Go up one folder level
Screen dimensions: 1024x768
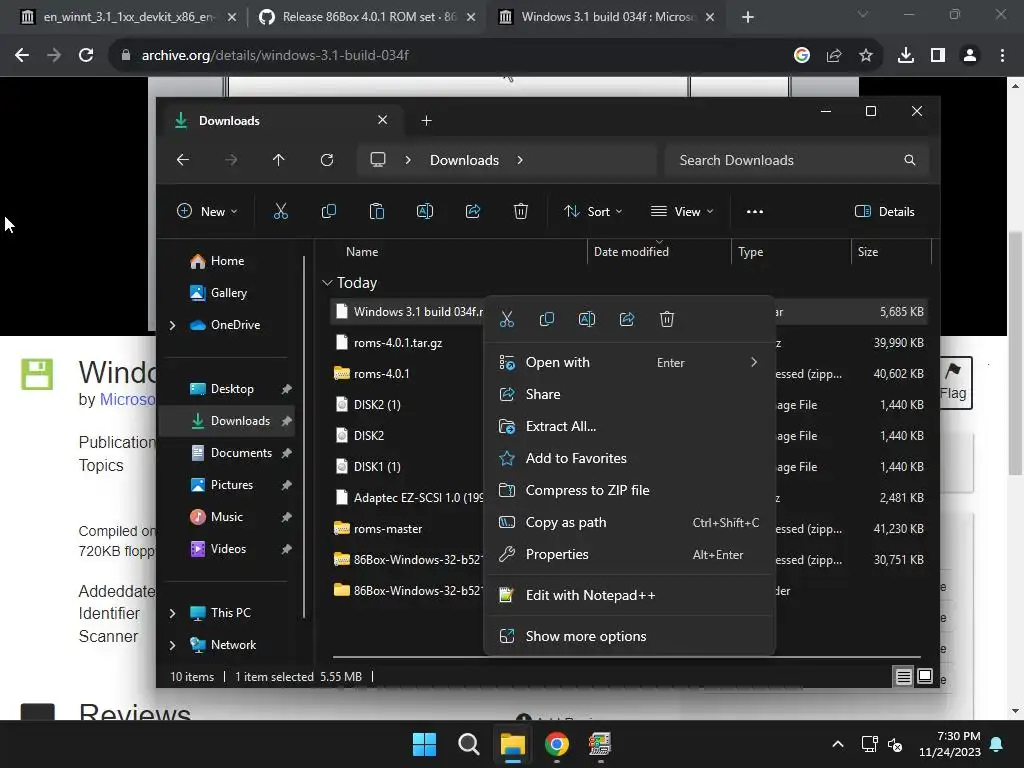point(279,160)
